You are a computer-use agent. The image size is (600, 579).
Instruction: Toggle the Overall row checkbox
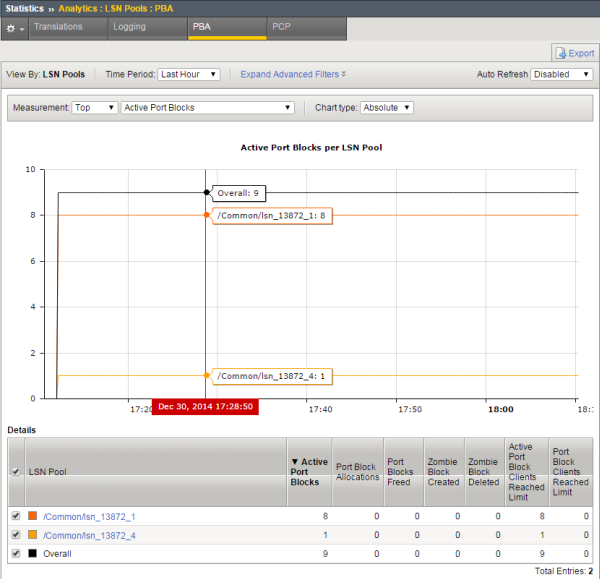(x=14, y=553)
